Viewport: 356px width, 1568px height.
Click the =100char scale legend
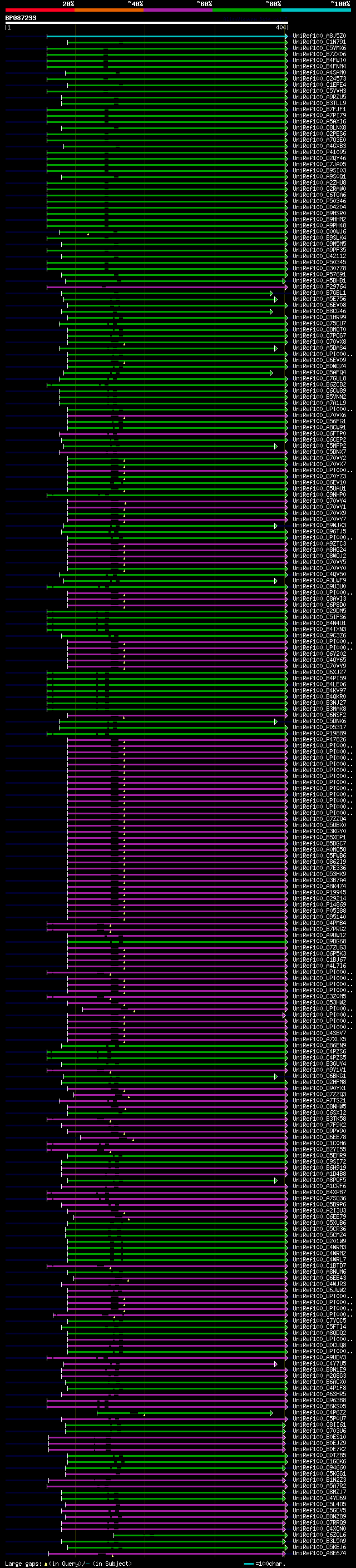coord(264,1563)
